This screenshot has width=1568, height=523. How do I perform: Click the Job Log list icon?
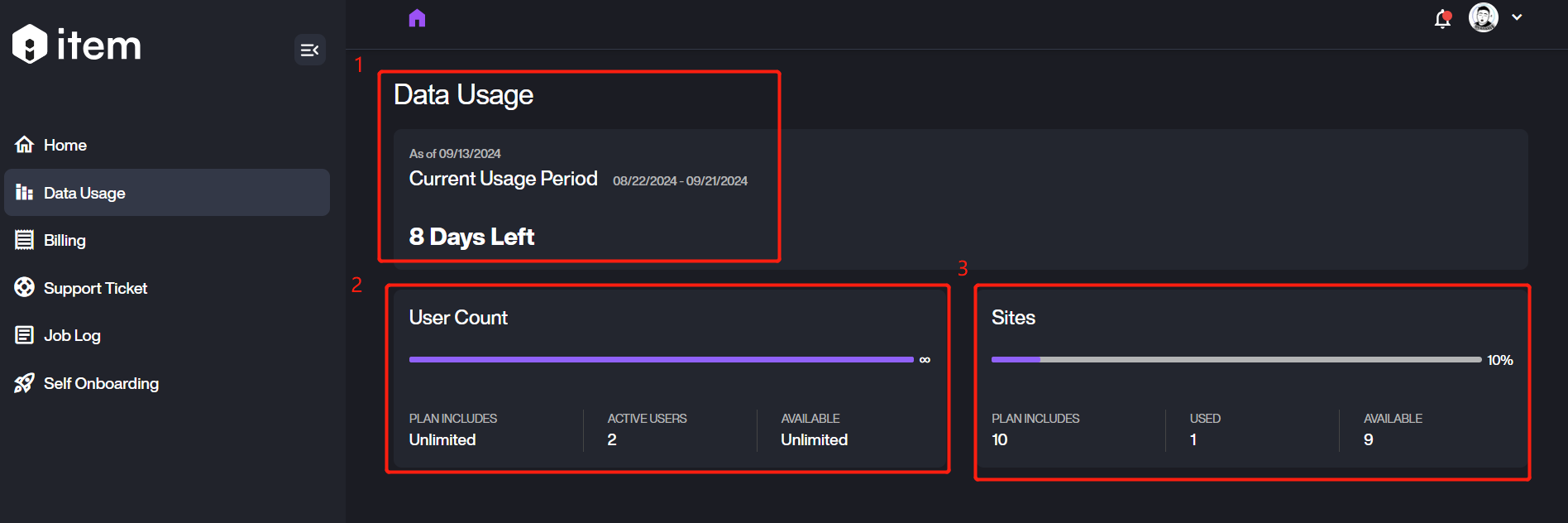tap(25, 335)
